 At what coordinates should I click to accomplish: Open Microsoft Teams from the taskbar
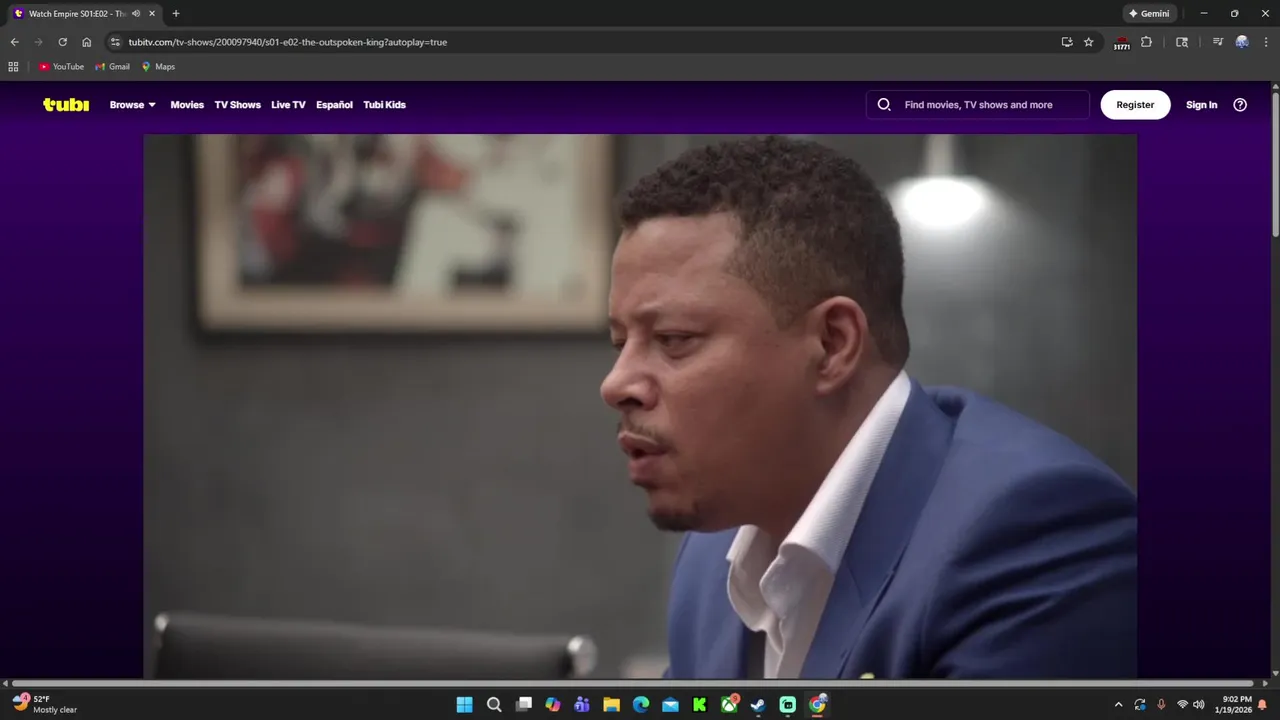pyautogui.click(x=582, y=705)
